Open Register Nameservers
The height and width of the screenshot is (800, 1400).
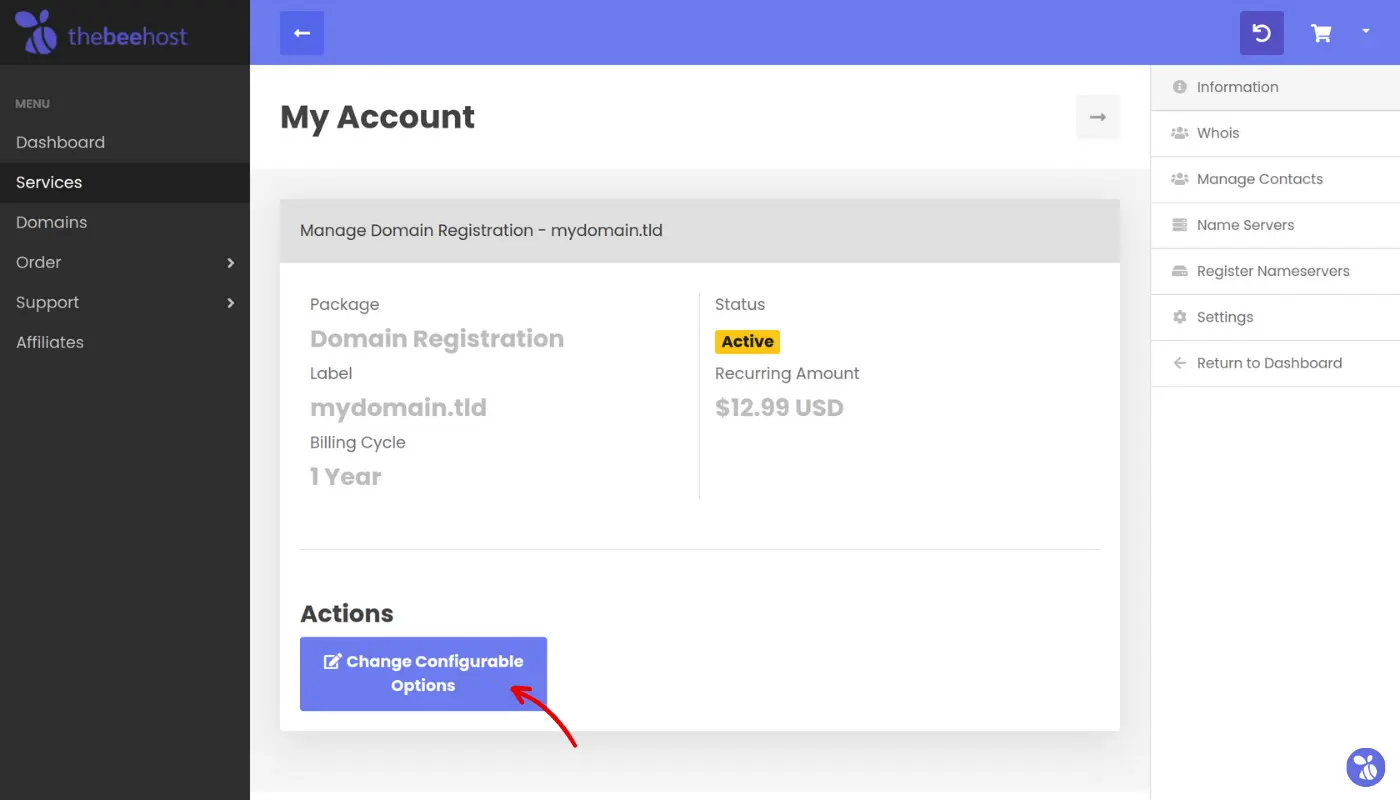pyautogui.click(x=1272, y=271)
